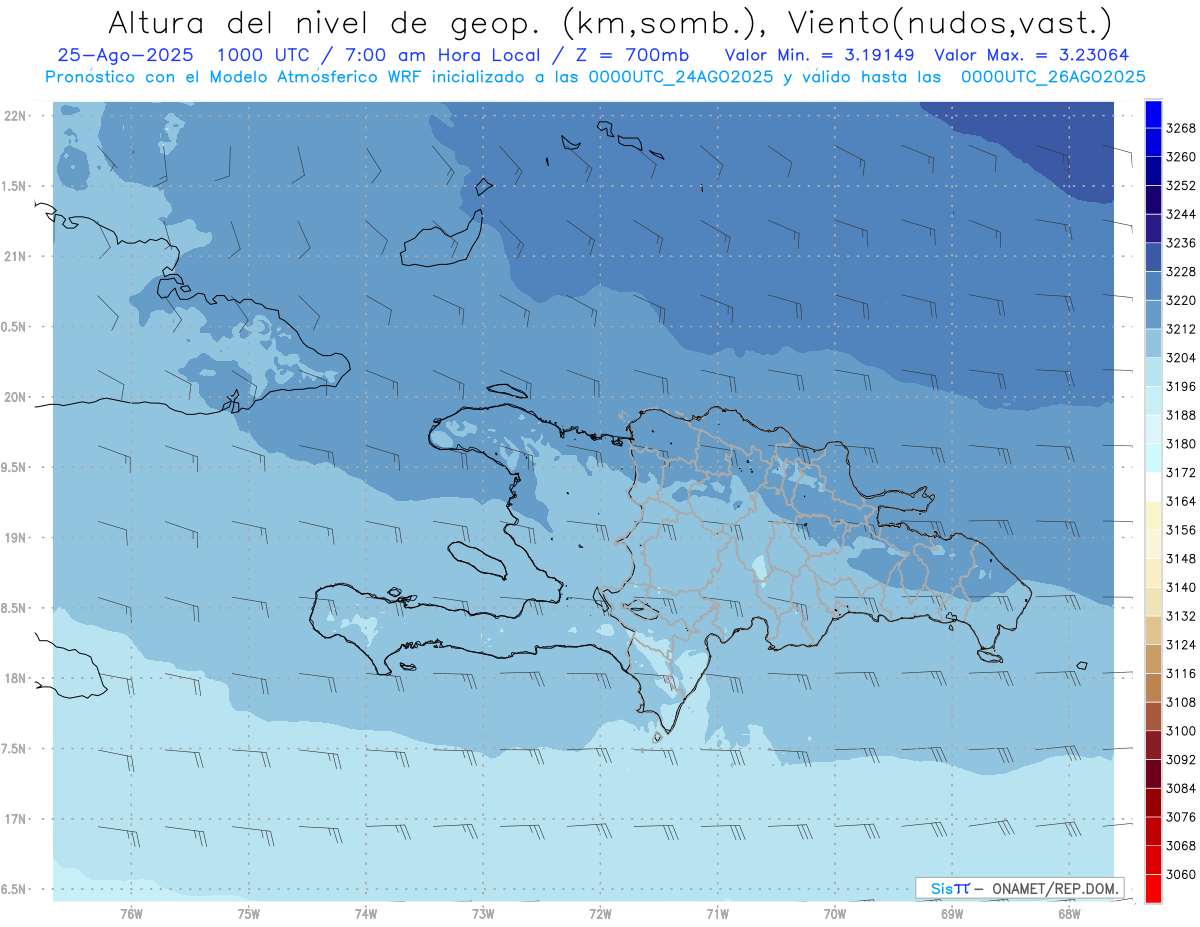Image resolution: width=1200 pixels, height=927 pixels.
Task: Click the tan swatch between 3124 and 3116
Action: pyautogui.click(x=1153, y=659)
